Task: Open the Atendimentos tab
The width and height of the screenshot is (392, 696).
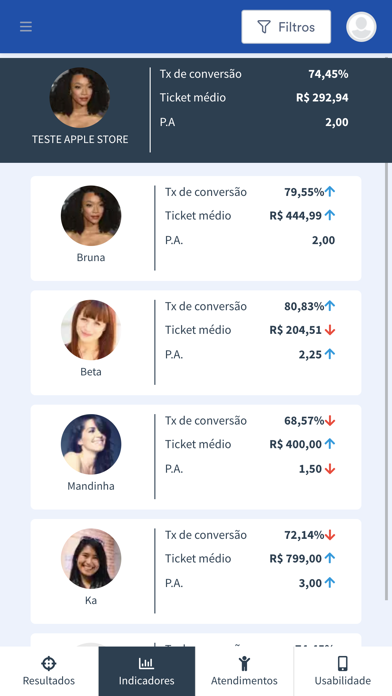Action: coord(244,672)
